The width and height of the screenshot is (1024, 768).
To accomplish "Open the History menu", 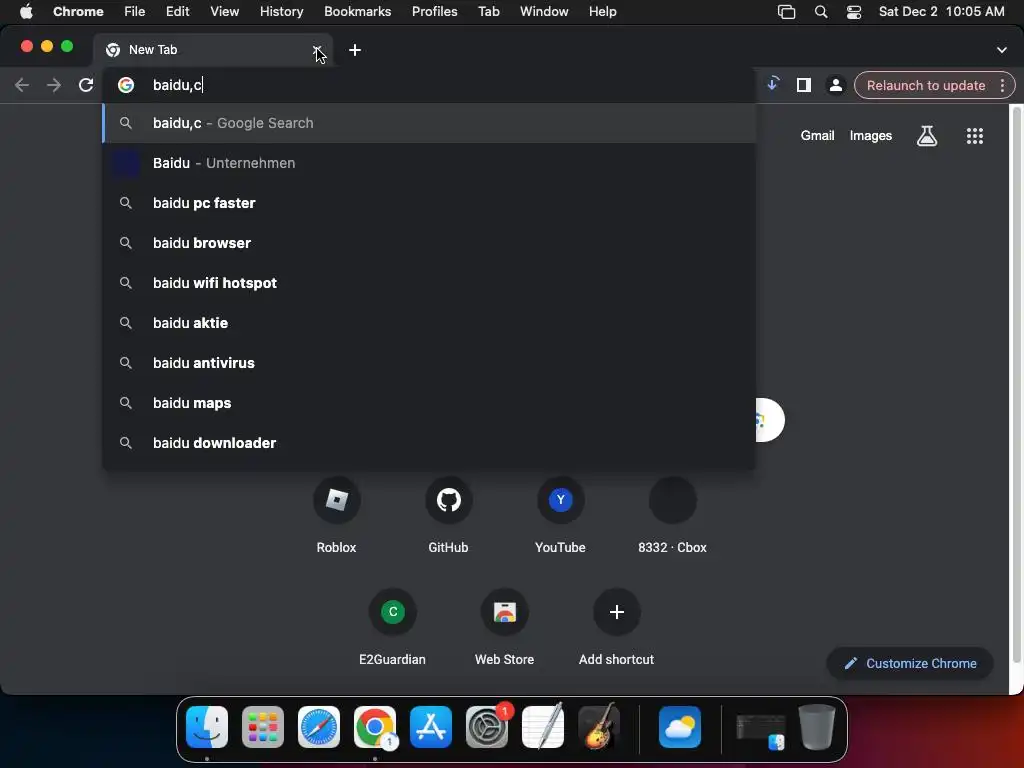I will pyautogui.click(x=281, y=12).
